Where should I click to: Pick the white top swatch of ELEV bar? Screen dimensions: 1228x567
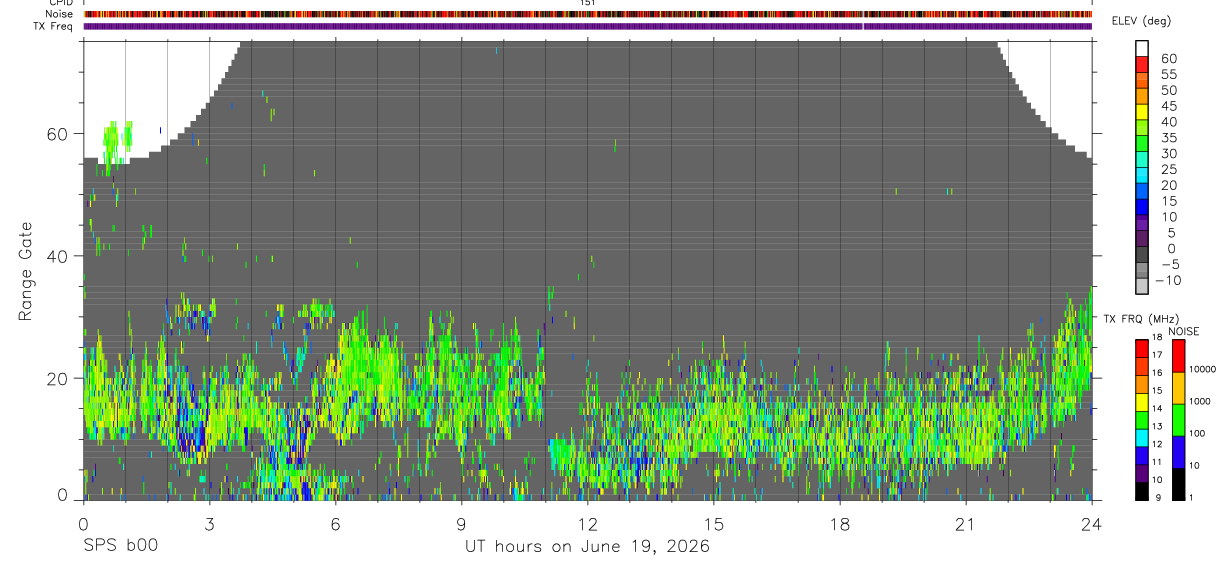pos(1141,48)
